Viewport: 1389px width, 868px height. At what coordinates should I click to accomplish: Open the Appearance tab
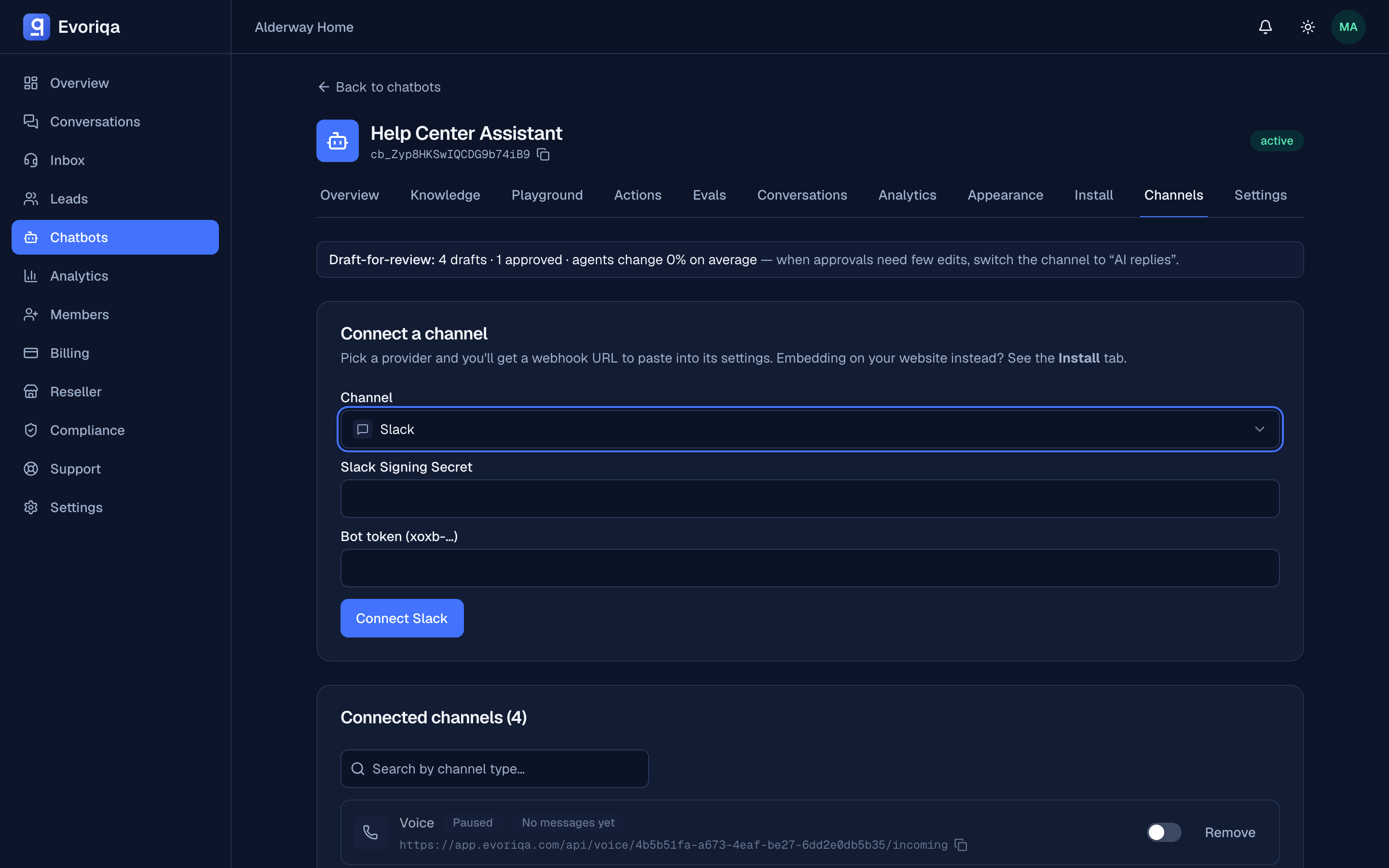[x=1005, y=195]
